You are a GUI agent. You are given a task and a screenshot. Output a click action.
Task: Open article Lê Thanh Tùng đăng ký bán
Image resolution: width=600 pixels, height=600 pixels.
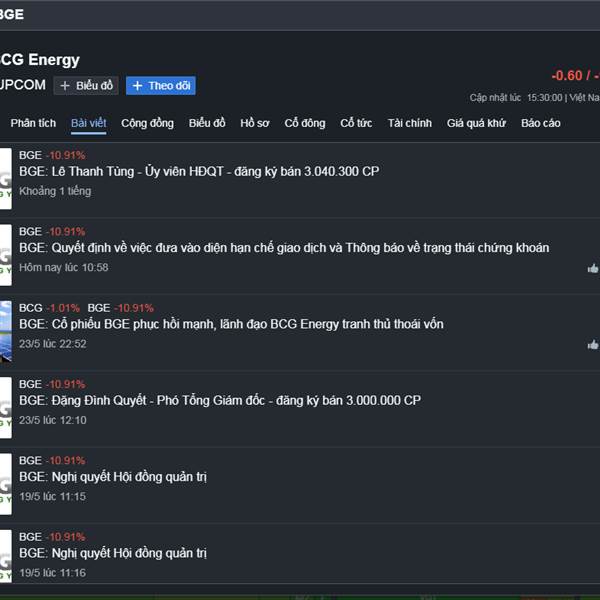click(x=199, y=171)
